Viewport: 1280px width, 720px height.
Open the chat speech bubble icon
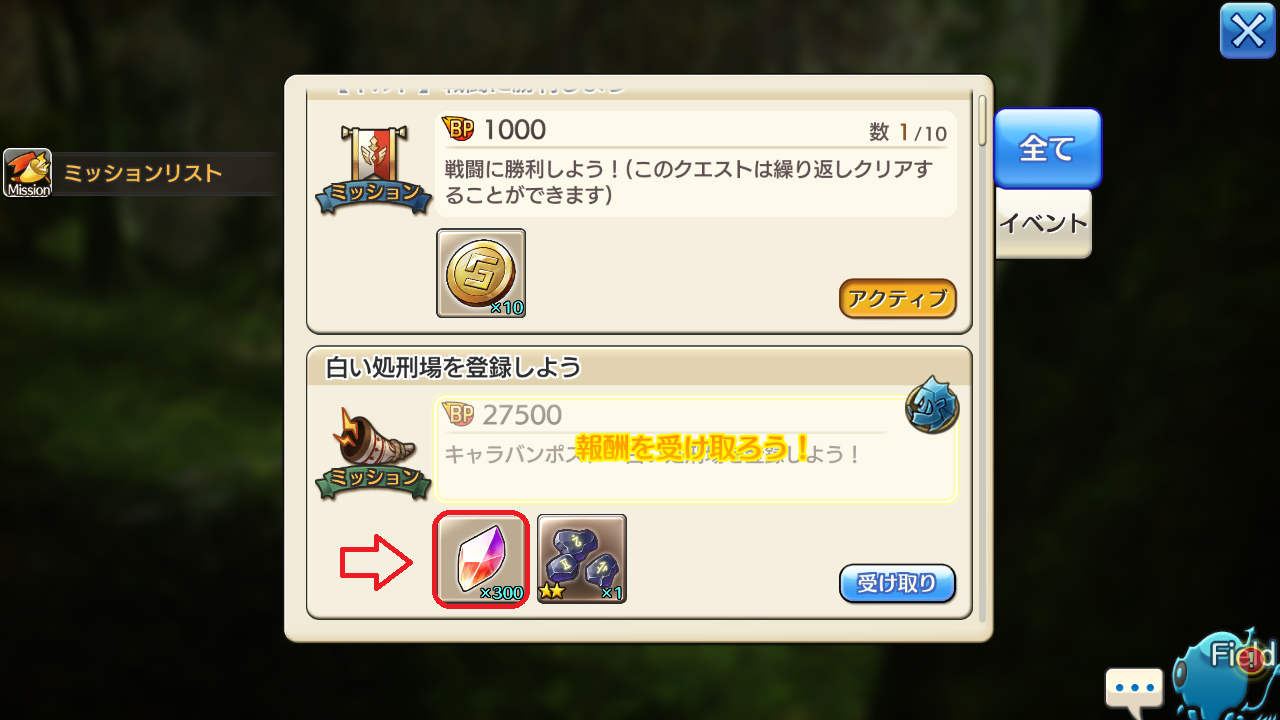[x=1134, y=690]
